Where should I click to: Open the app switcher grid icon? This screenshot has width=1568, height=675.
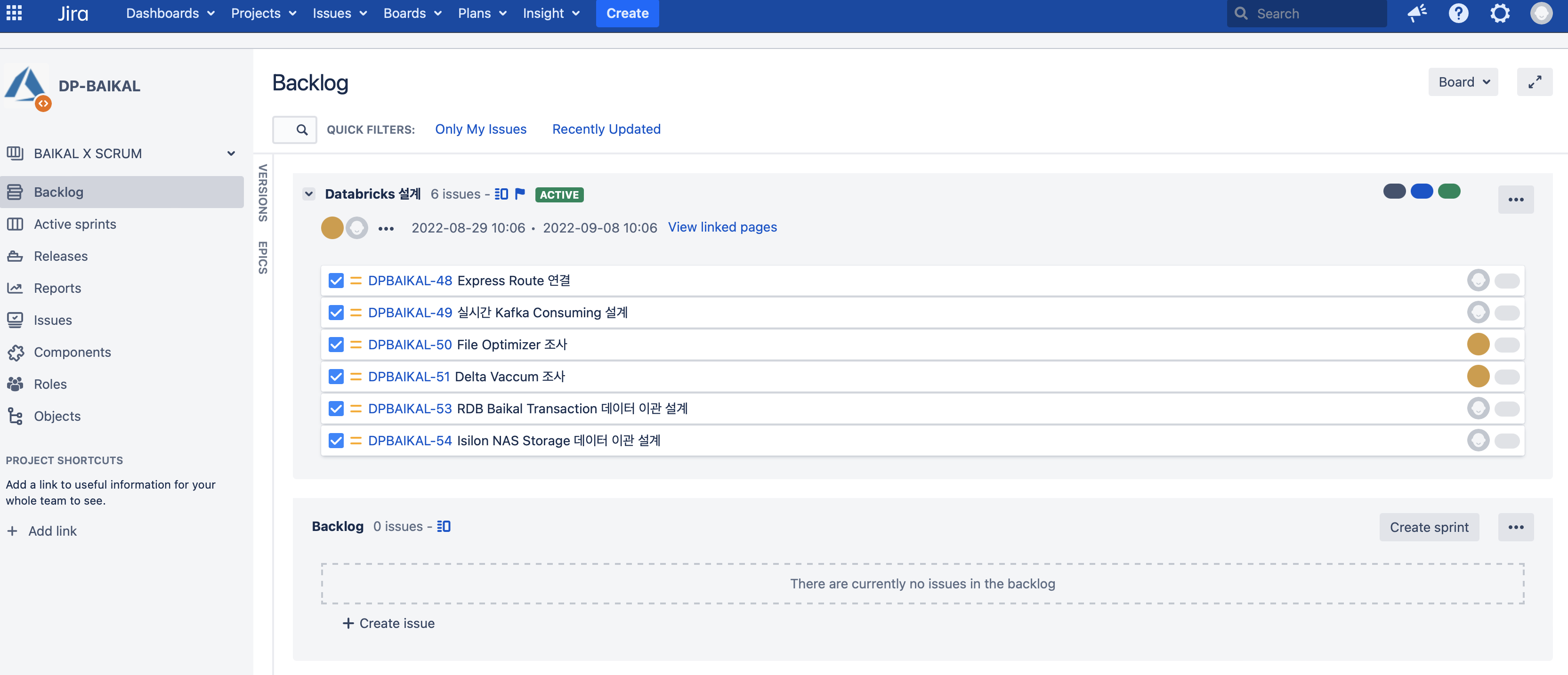tap(14, 13)
